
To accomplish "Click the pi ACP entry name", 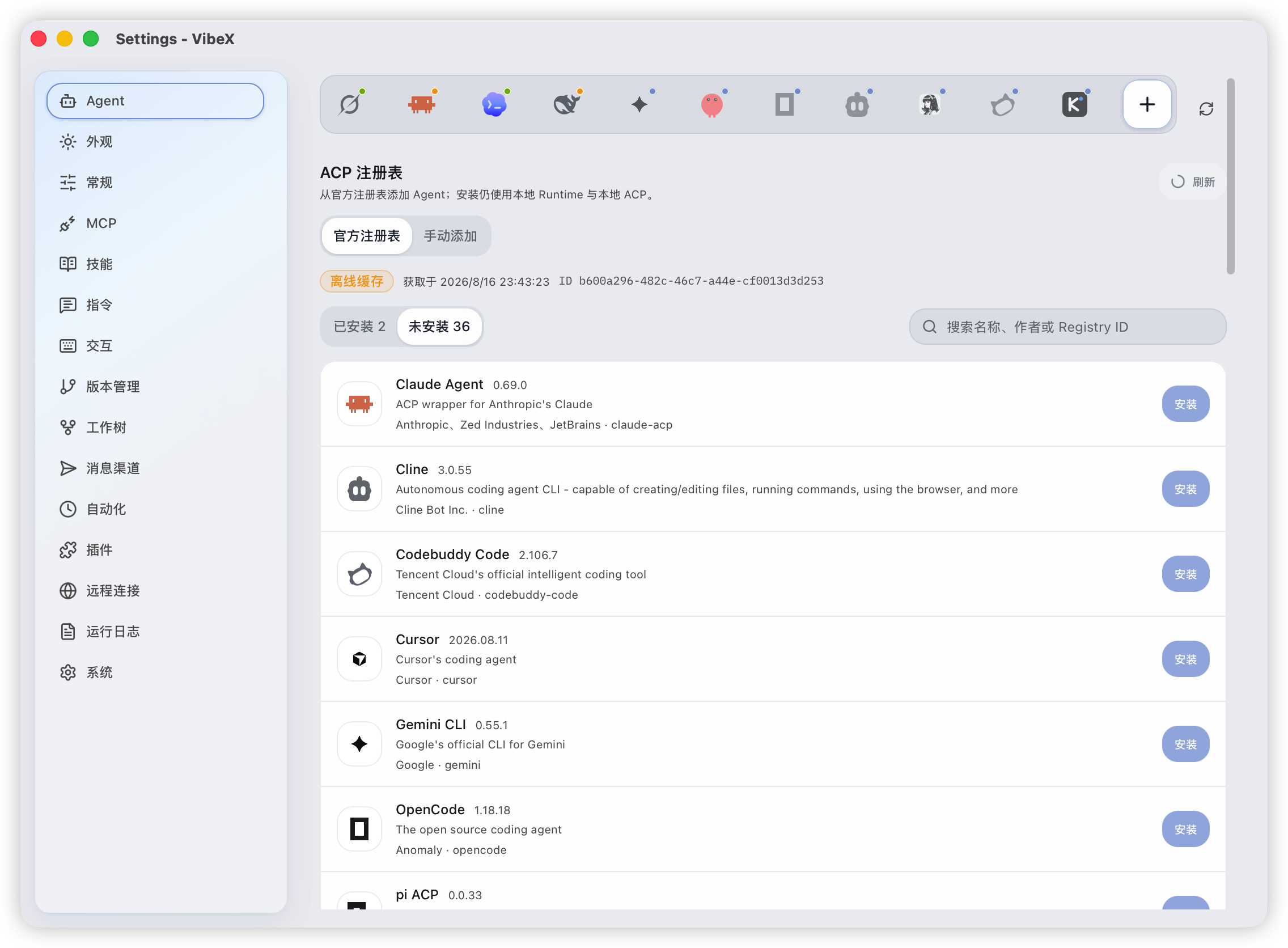I will (x=417, y=895).
